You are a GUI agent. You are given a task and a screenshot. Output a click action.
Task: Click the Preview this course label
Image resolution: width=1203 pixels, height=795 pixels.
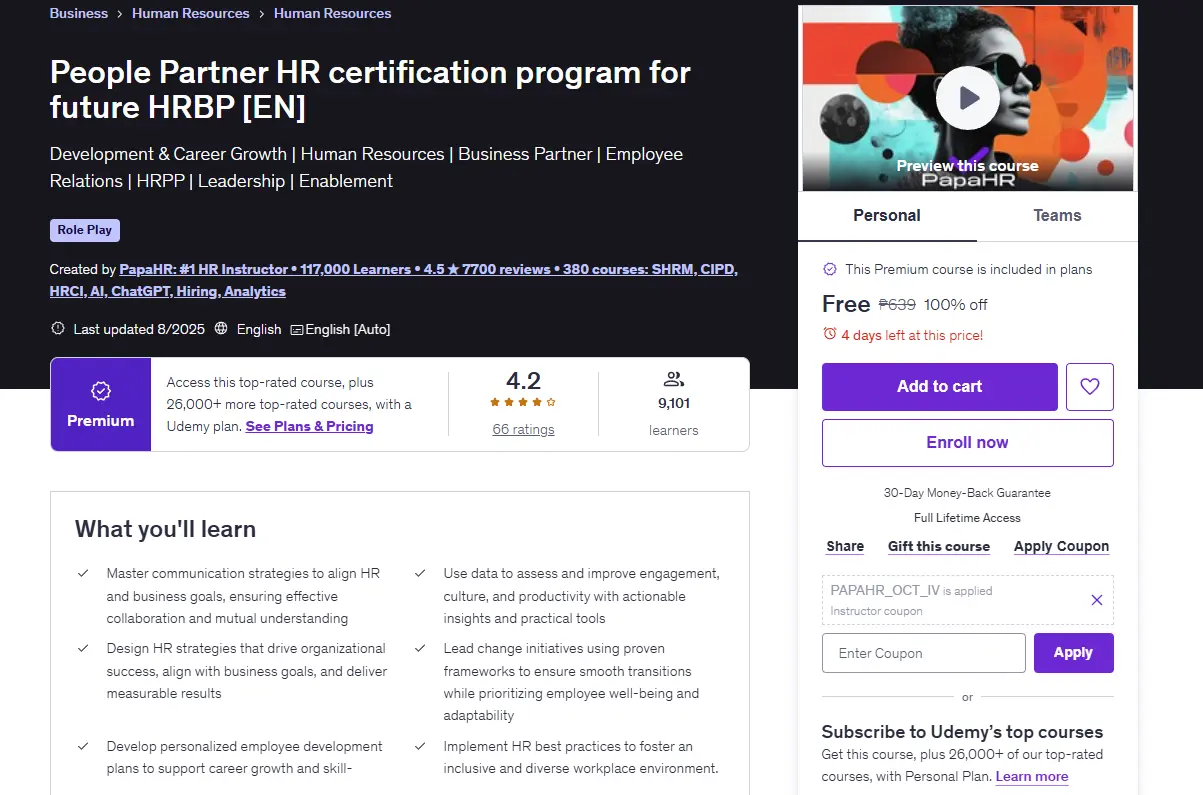click(x=967, y=166)
